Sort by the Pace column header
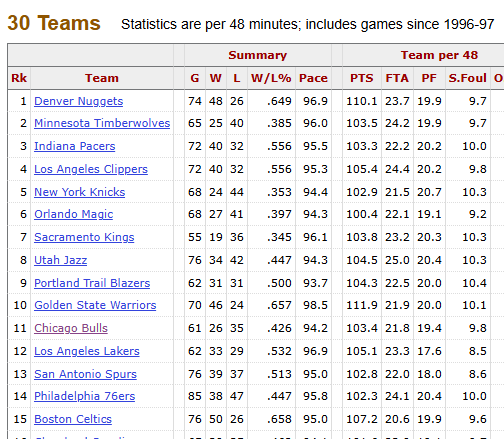 pos(313,78)
